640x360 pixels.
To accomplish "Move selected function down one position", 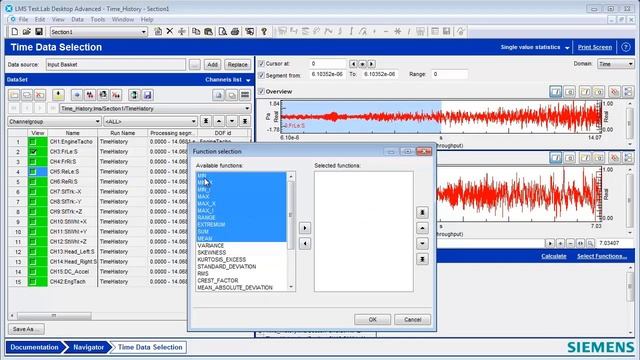I will pos(422,244).
